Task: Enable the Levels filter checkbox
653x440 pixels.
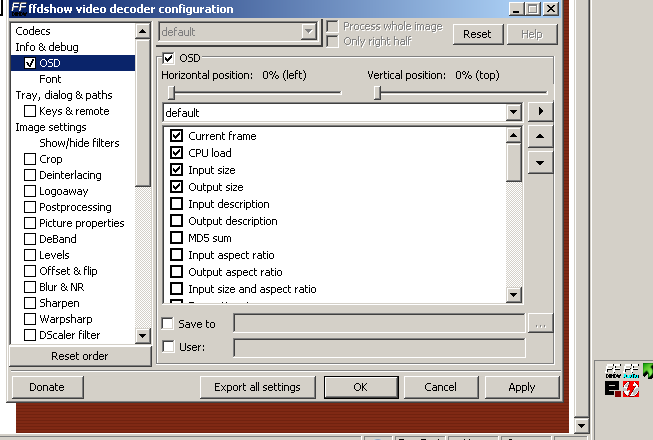Action: (x=30, y=255)
